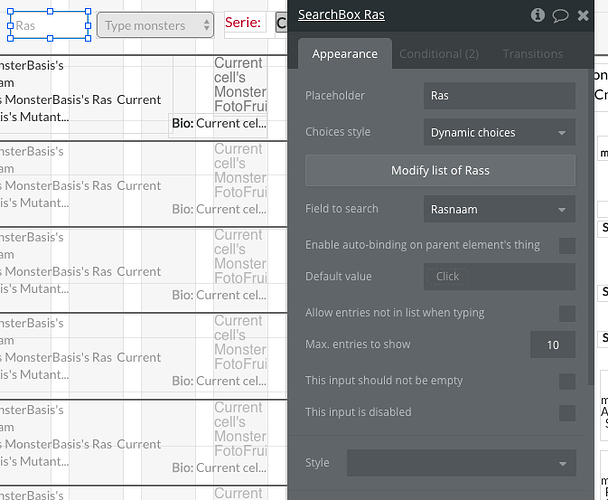Image resolution: width=608 pixels, height=500 pixels.
Task: Click Modify list of Rass button
Action: pos(440,170)
